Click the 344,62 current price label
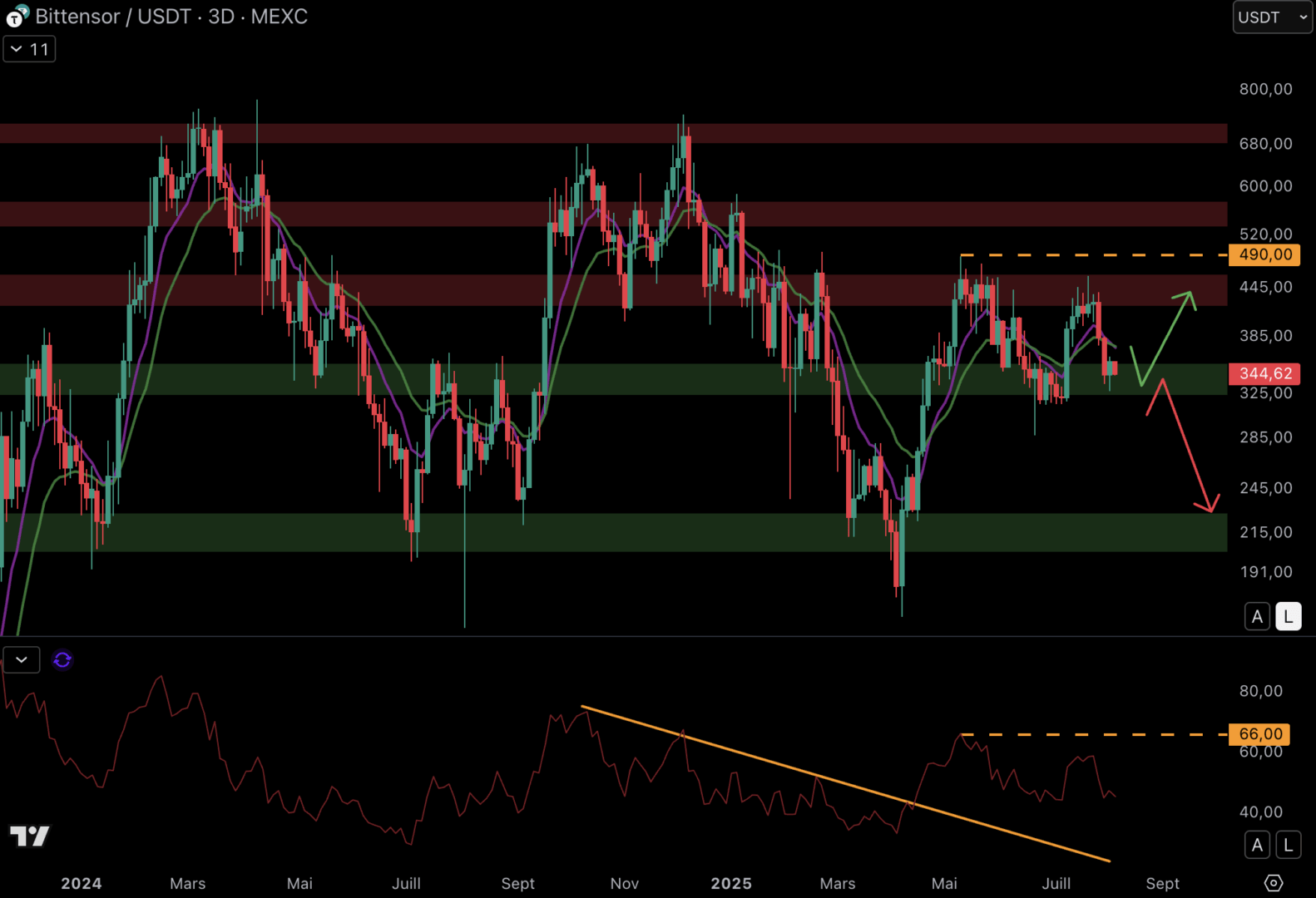Image resolution: width=1316 pixels, height=898 pixels. 1264,373
